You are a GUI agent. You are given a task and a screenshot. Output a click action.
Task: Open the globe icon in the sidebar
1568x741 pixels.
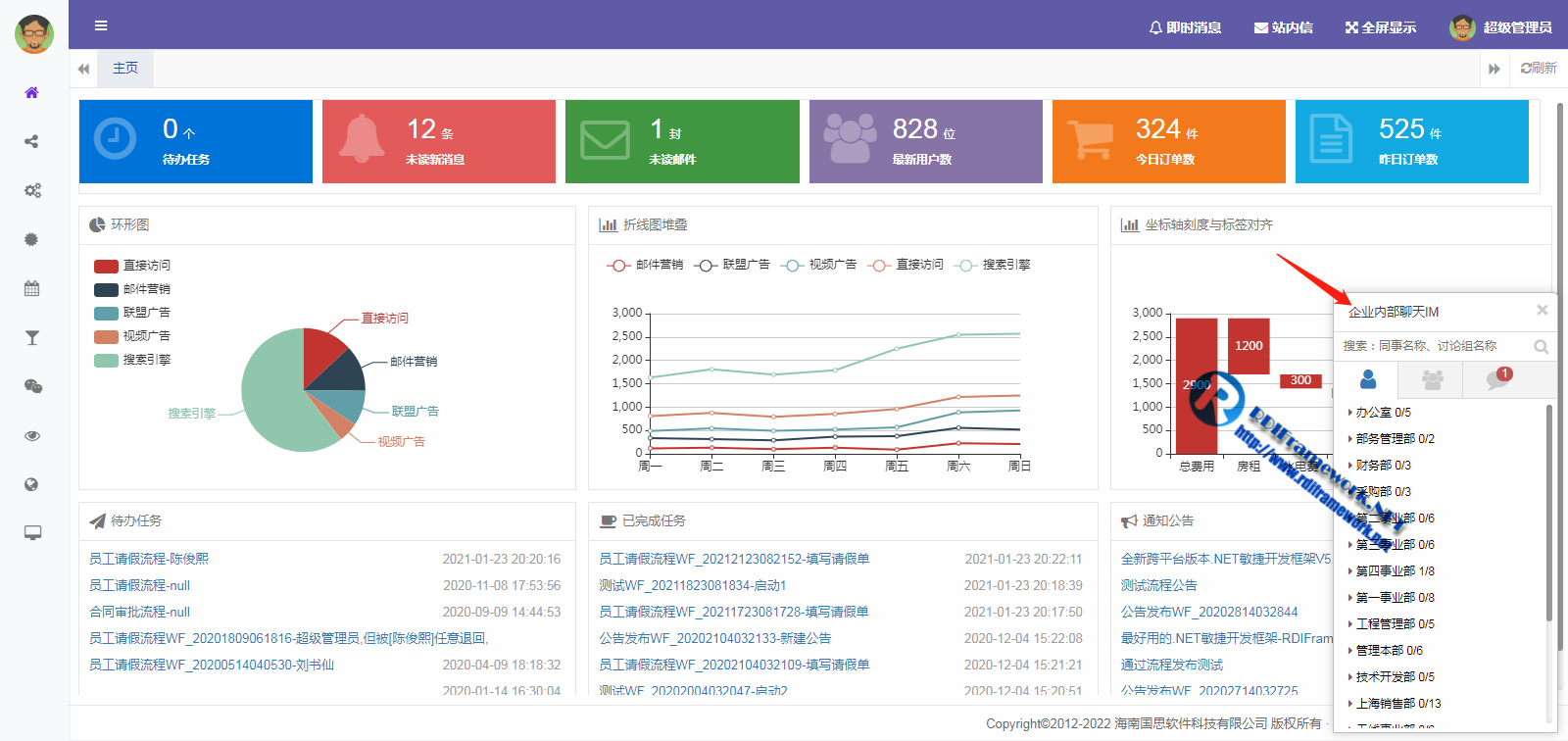coord(31,484)
